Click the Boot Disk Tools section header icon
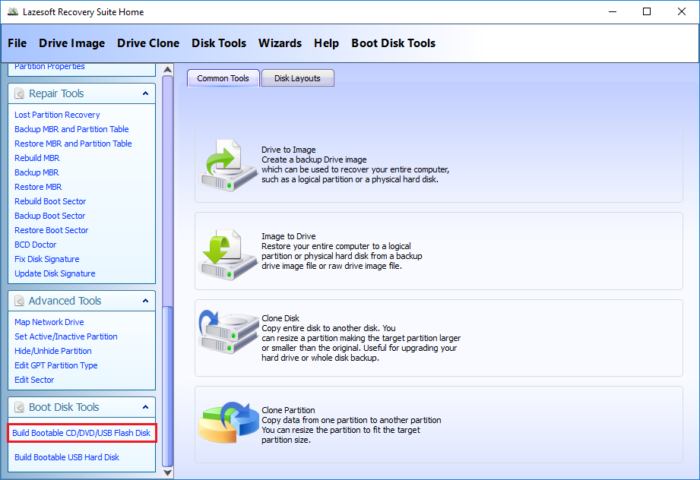This screenshot has height=480, width=700. click(19, 407)
